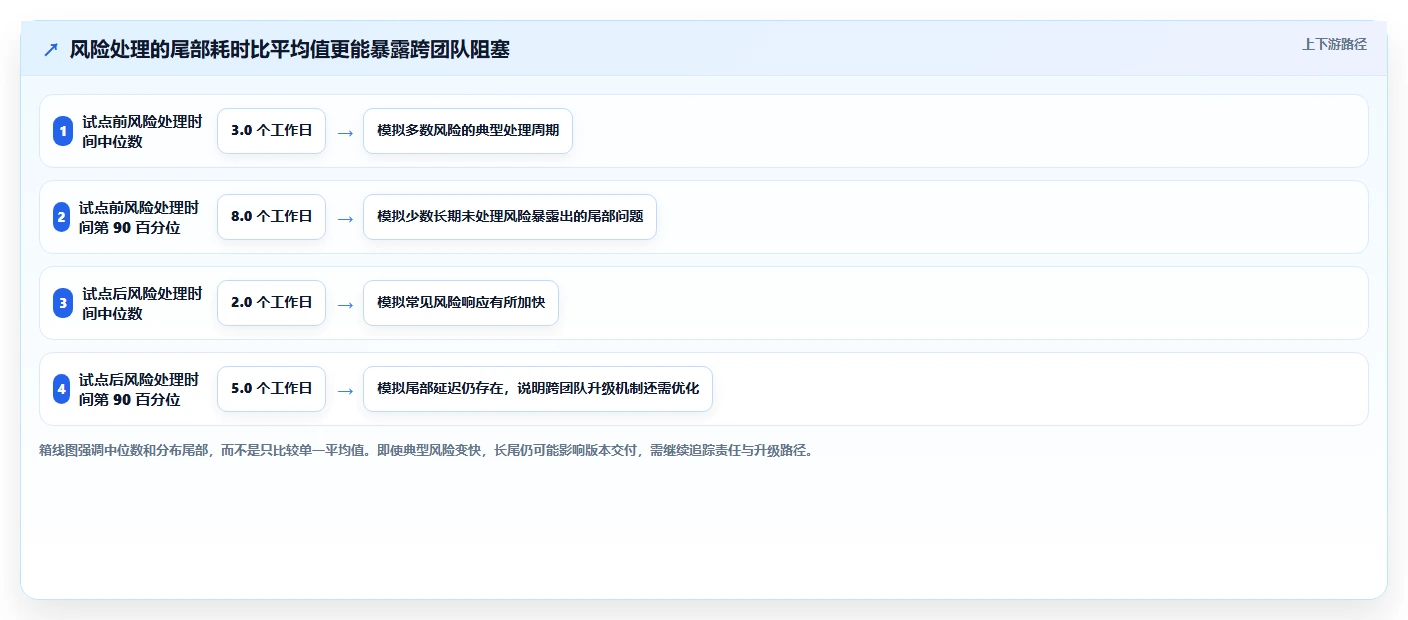Click the row 3 label 试点后风险处理时间中位数
The image size is (1408, 620).
point(142,303)
